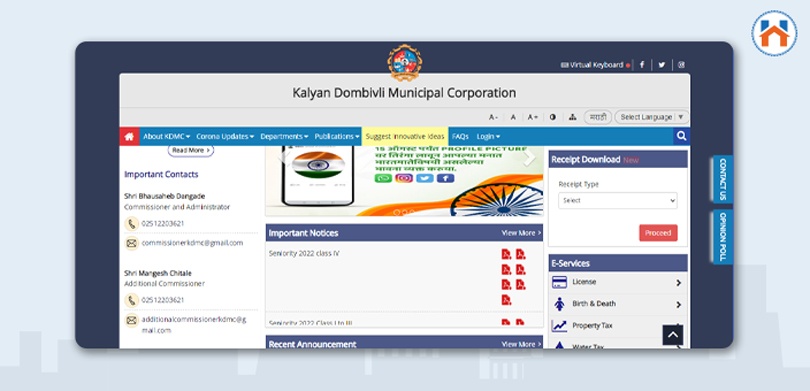This screenshot has height=391, width=810.
Task: Switch site language to Marathi button
Action: (598, 117)
